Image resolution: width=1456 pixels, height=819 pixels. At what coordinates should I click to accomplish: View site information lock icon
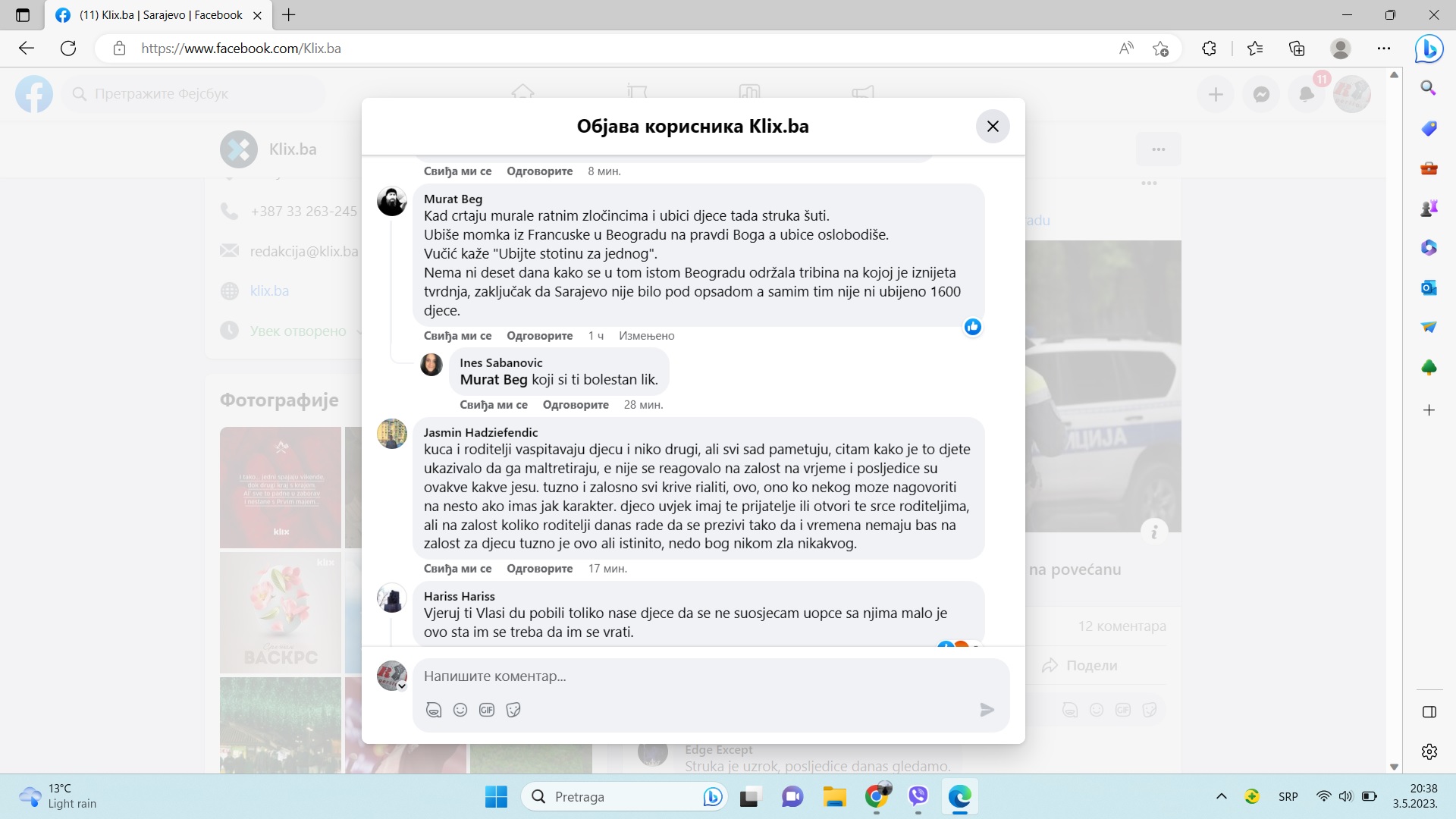[119, 49]
